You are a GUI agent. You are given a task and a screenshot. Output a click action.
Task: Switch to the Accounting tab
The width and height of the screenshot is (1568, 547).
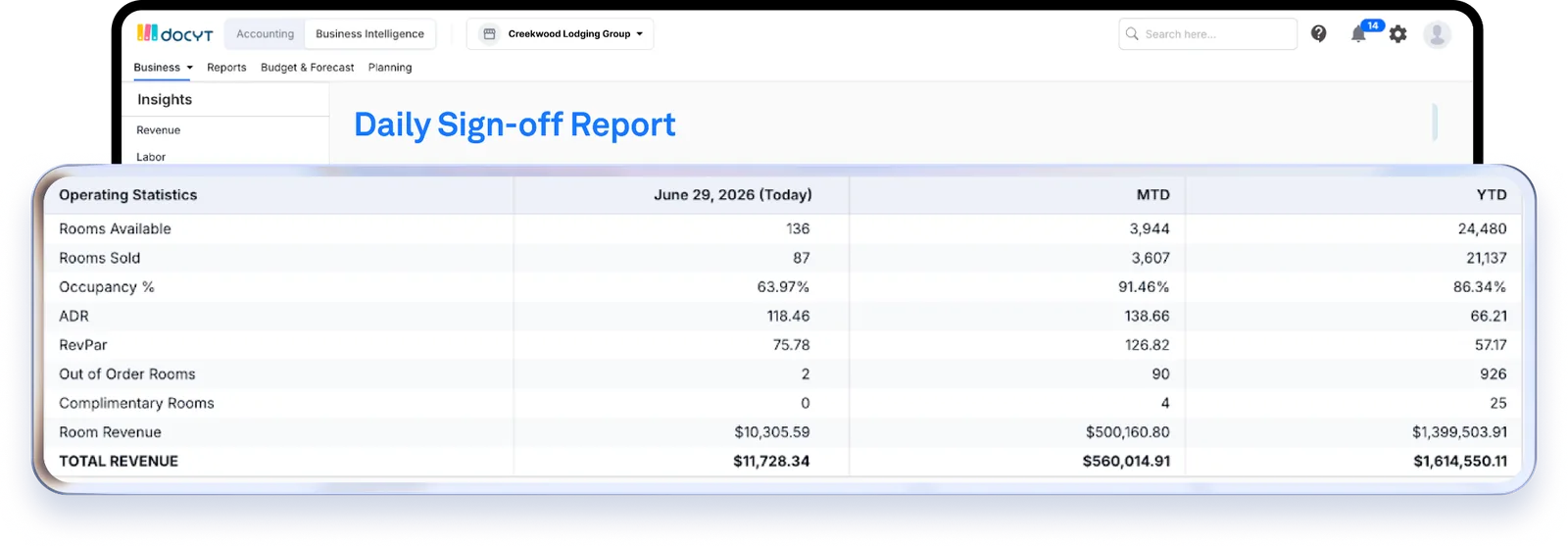pos(265,33)
